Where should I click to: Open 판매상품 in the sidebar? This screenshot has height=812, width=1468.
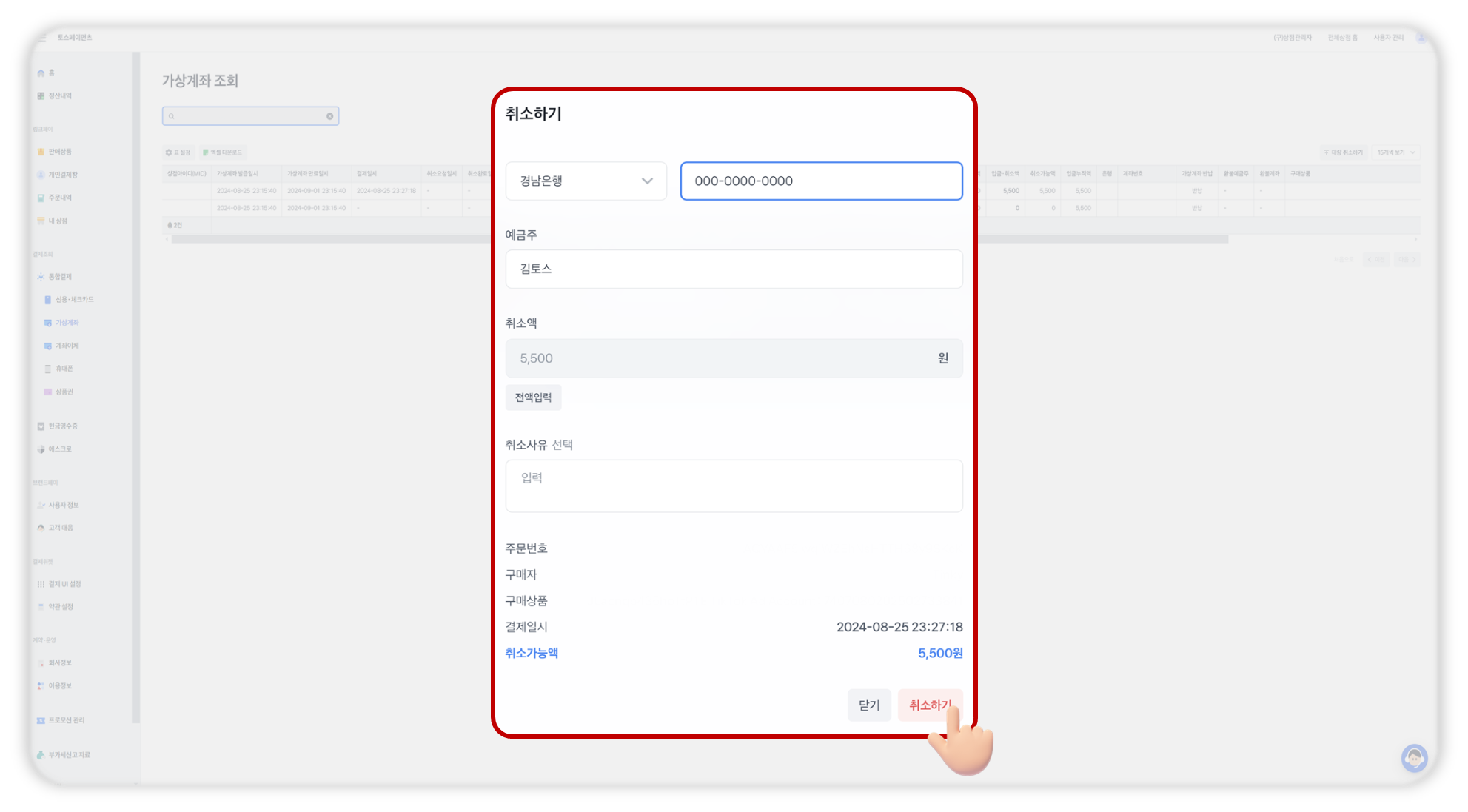pyautogui.click(x=59, y=152)
